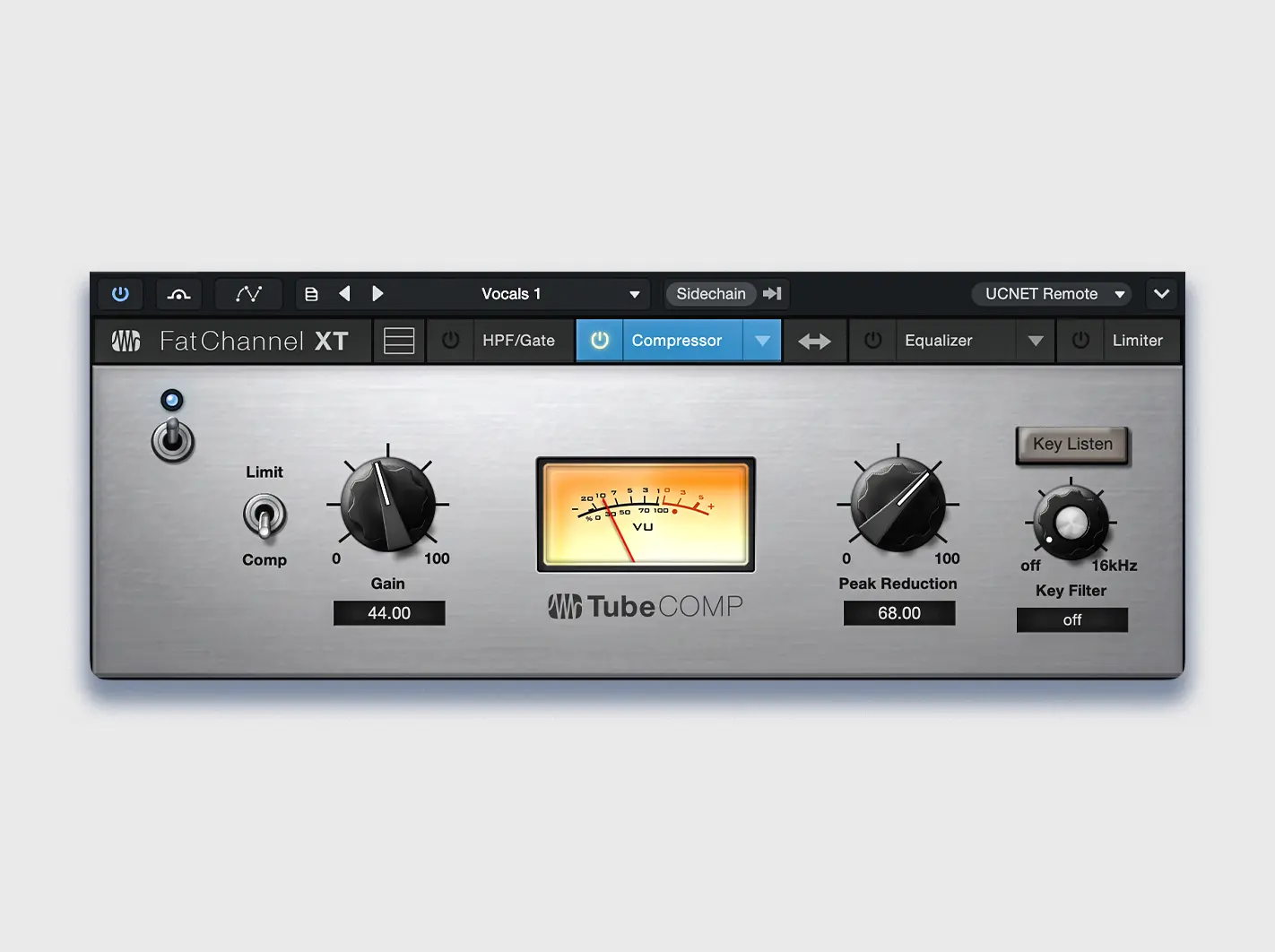The image size is (1275, 952).
Task: Click the Sidechain button
Action: click(x=710, y=294)
